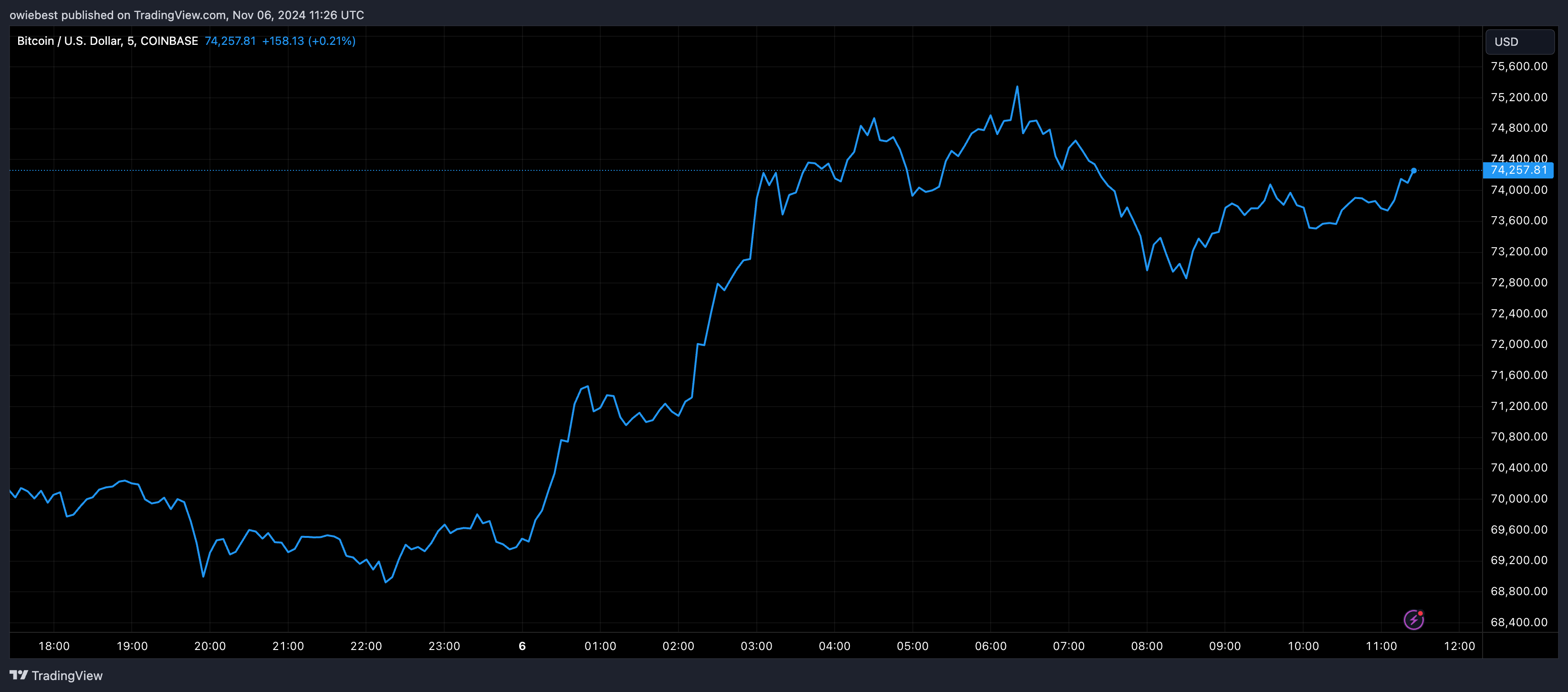
Task: Click the TradingView logo mark bottom left
Action: (20, 675)
